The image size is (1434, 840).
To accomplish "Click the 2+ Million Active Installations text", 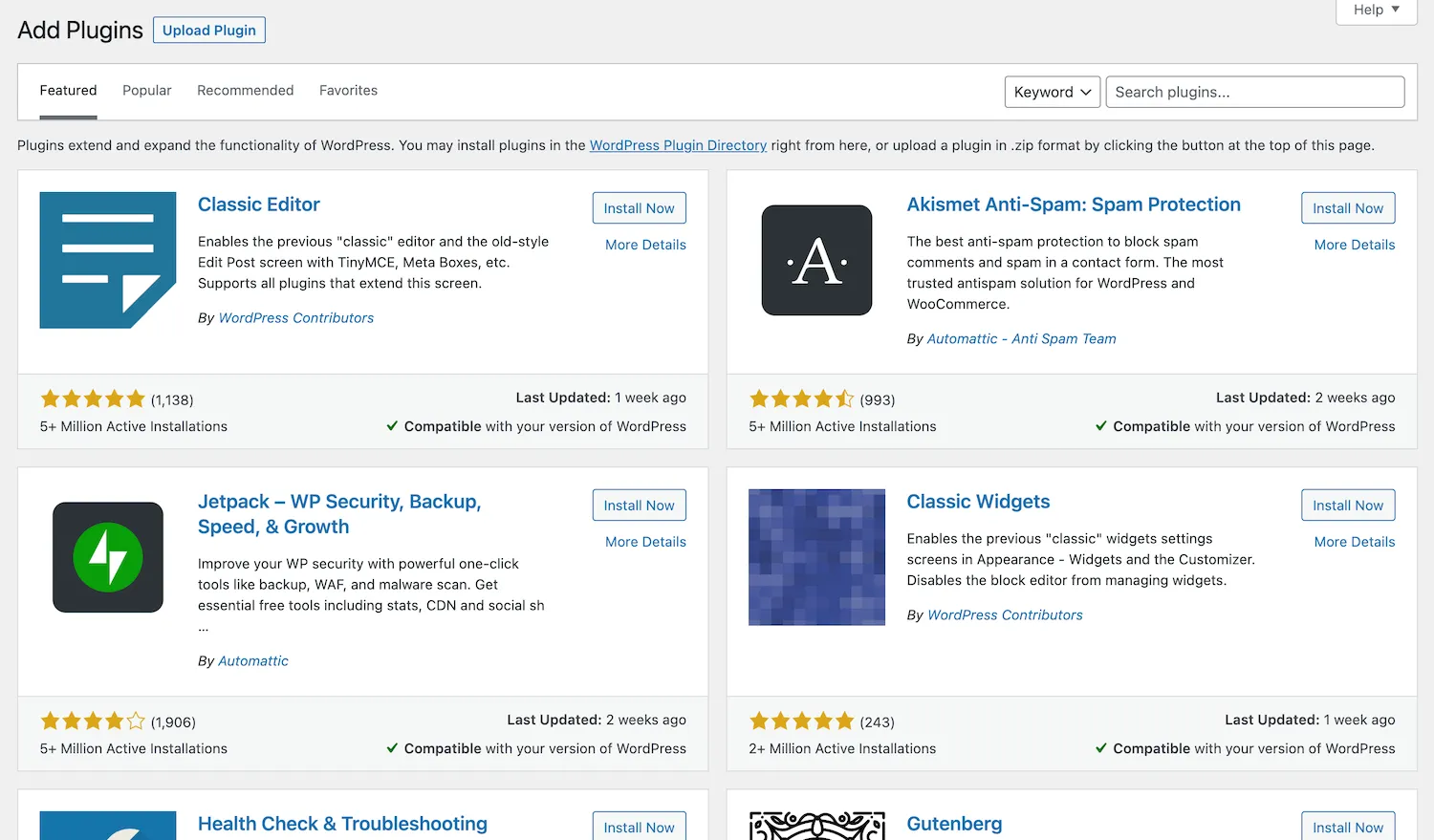I will point(842,749).
